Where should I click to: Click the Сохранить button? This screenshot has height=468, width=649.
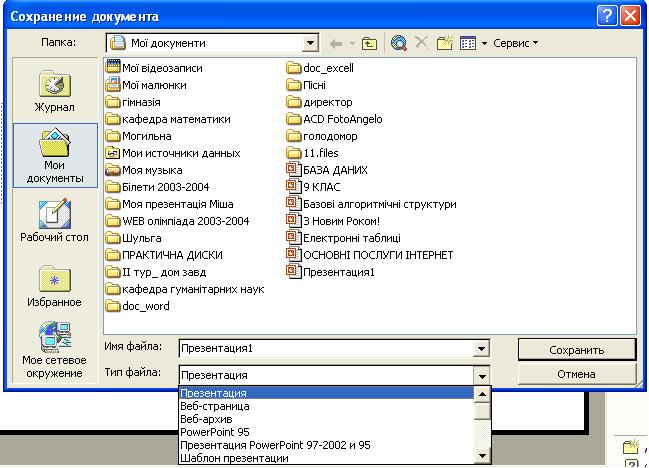(x=577, y=350)
